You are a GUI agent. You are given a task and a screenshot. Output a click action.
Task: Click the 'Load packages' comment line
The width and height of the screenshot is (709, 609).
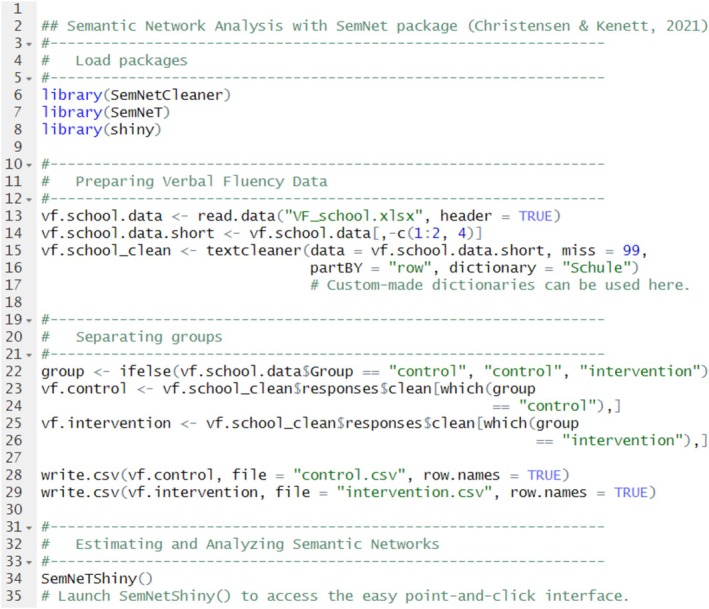[x=114, y=61]
